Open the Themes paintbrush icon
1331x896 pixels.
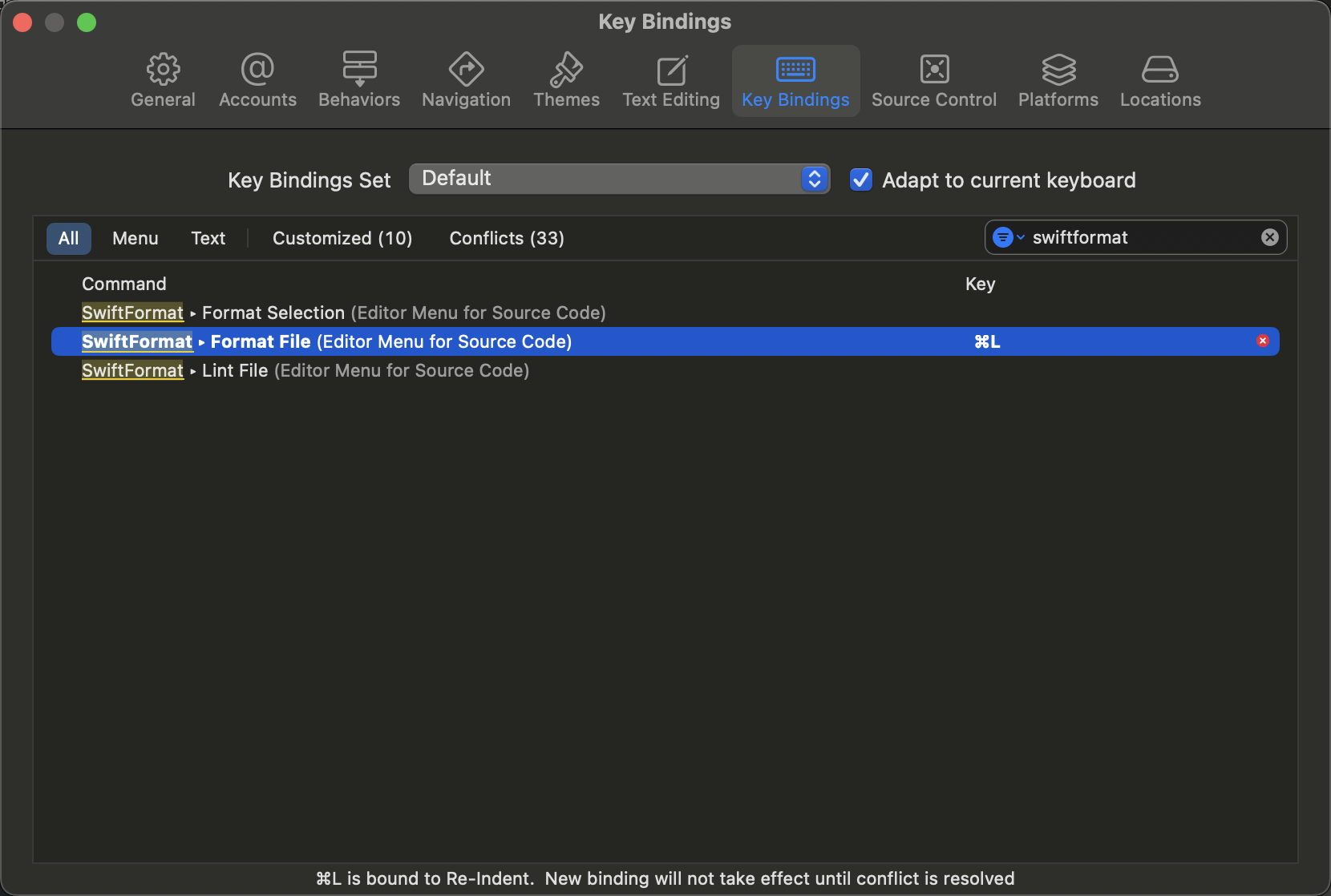566,70
